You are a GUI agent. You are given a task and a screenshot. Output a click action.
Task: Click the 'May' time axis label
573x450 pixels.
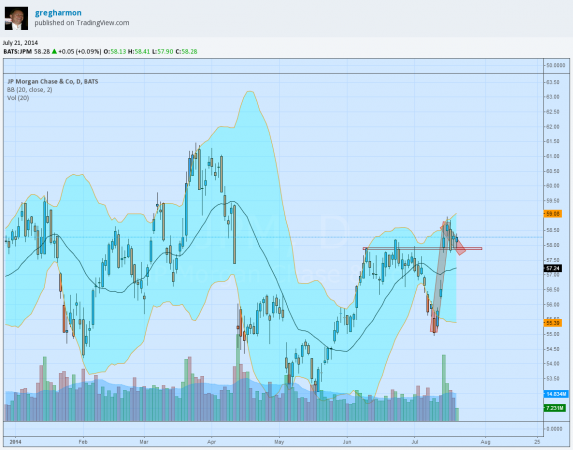point(279,442)
